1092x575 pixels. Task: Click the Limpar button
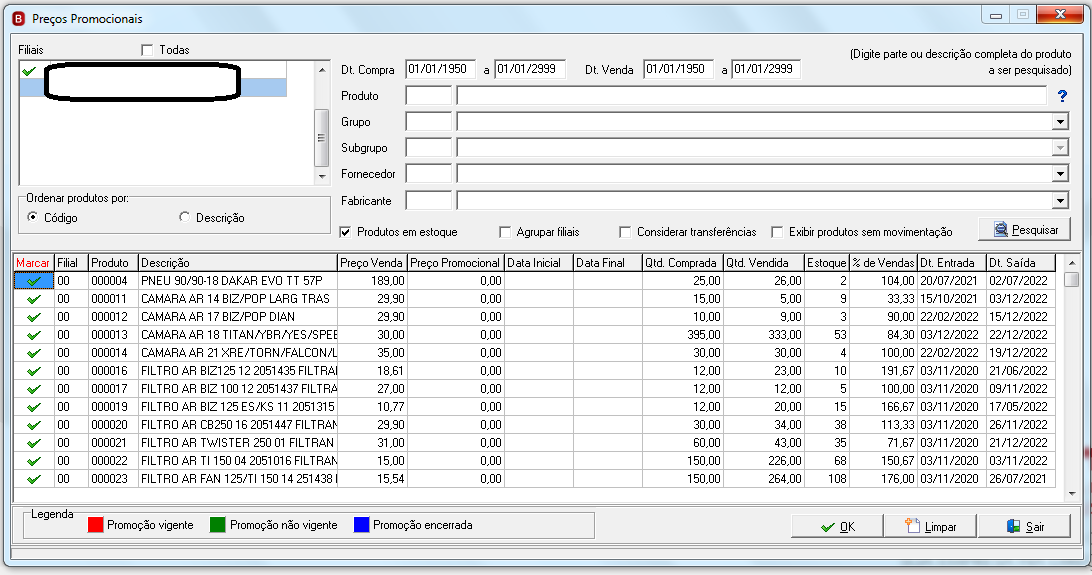930,526
